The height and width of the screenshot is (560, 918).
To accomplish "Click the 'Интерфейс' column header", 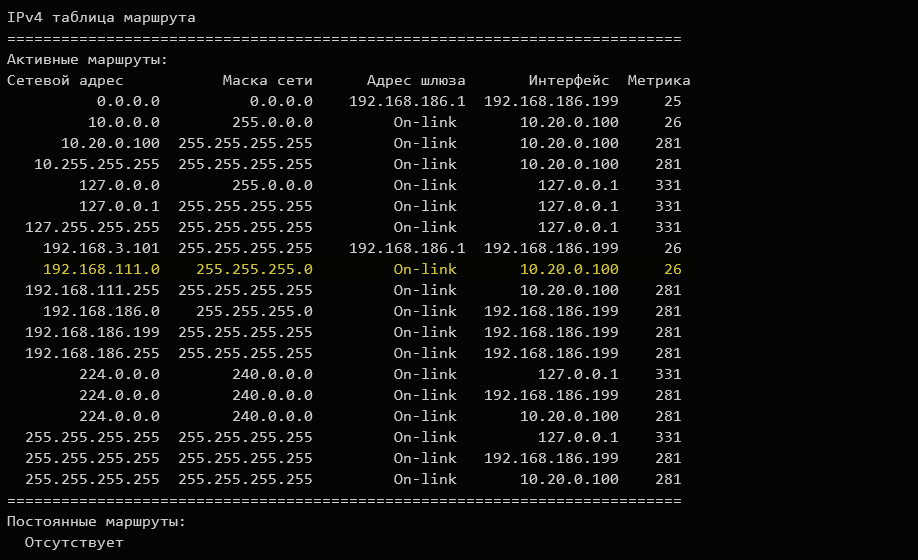I will click(x=568, y=81).
